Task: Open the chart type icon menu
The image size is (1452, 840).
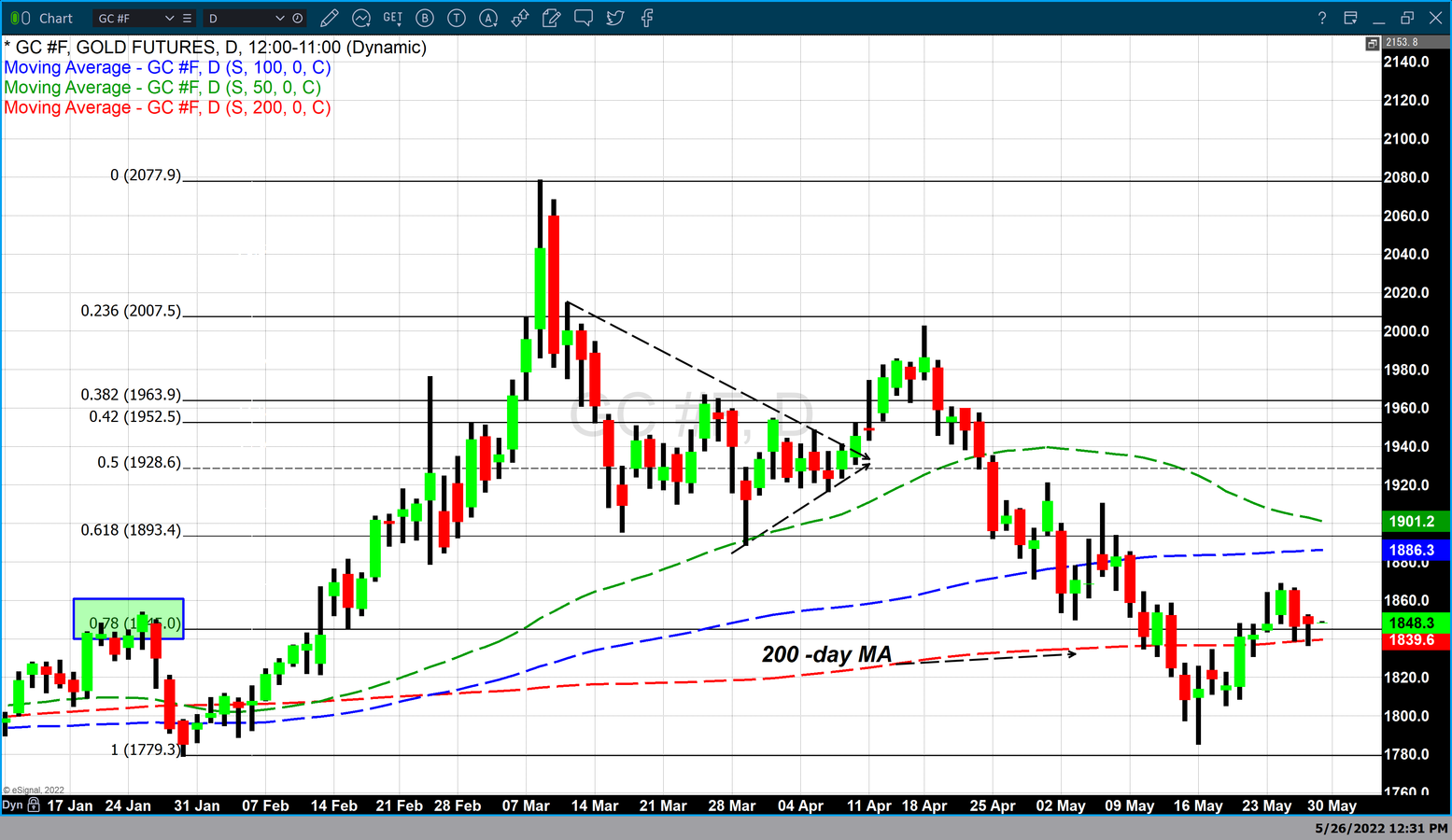Action: pos(360,18)
